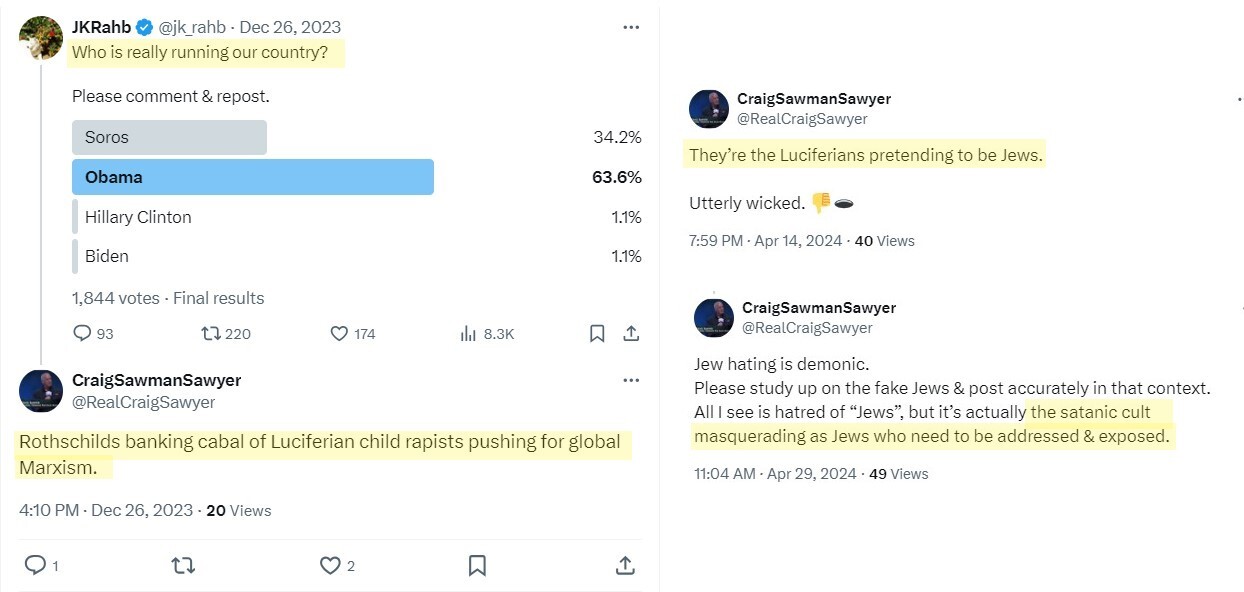1244x592 pixels.
Task: Bookmark Craig's Rothschilds reply
Action: (477, 565)
